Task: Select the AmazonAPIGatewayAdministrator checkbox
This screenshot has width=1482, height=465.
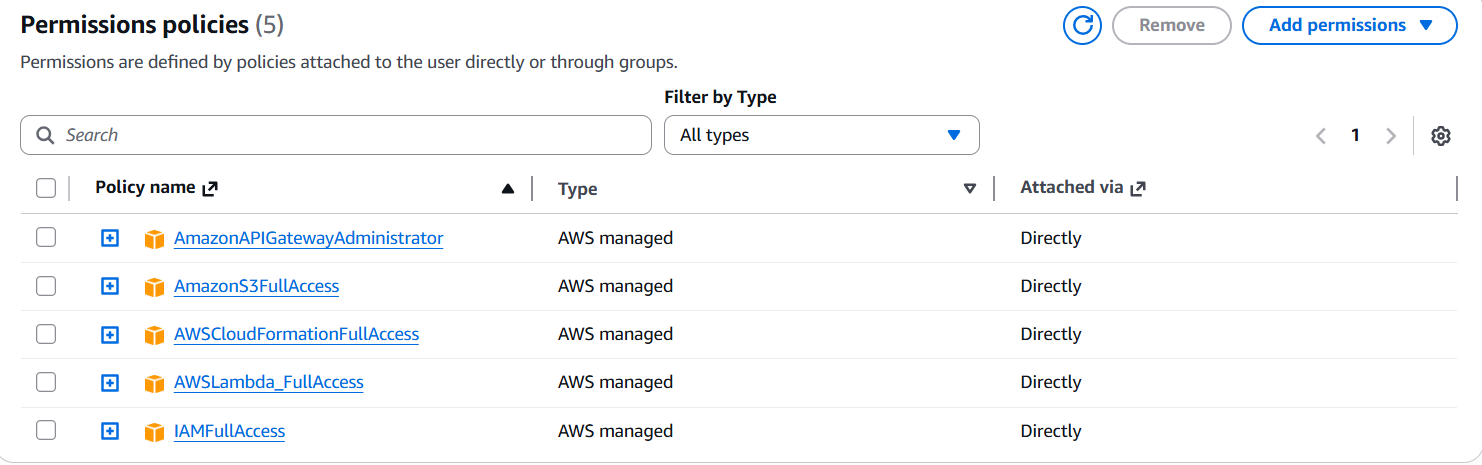Action: pos(46,238)
